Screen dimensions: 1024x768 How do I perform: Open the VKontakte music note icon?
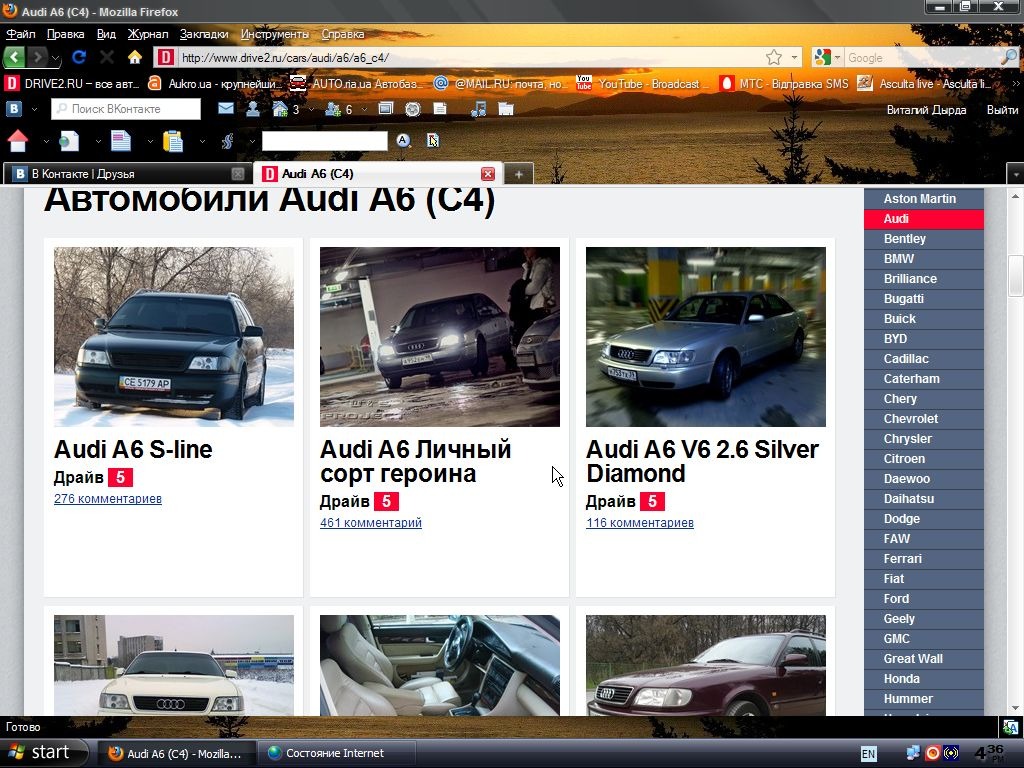(x=479, y=109)
